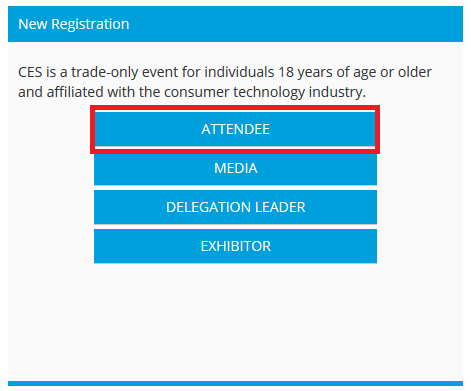Screen dimensions: 471x391
Task: Register as an attendee
Action: click(x=235, y=129)
